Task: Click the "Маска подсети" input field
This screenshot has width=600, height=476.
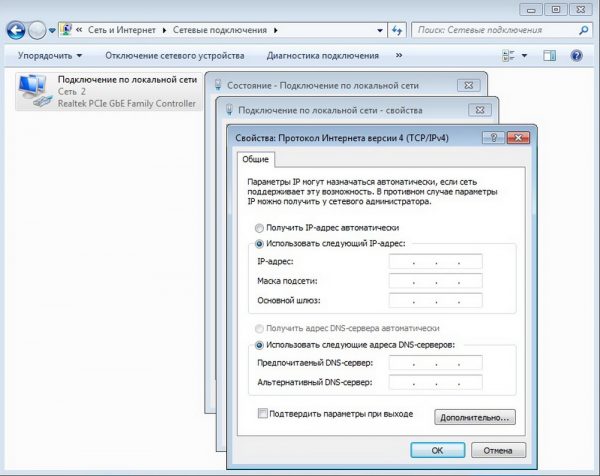Action: pos(435,281)
